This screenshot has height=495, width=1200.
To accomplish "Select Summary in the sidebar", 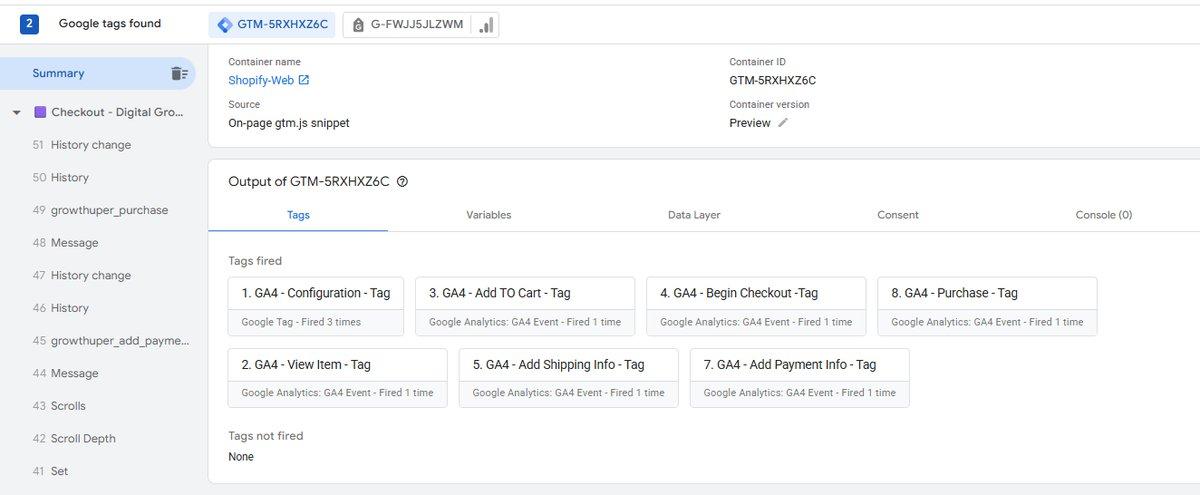I will [x=98, y=73].
